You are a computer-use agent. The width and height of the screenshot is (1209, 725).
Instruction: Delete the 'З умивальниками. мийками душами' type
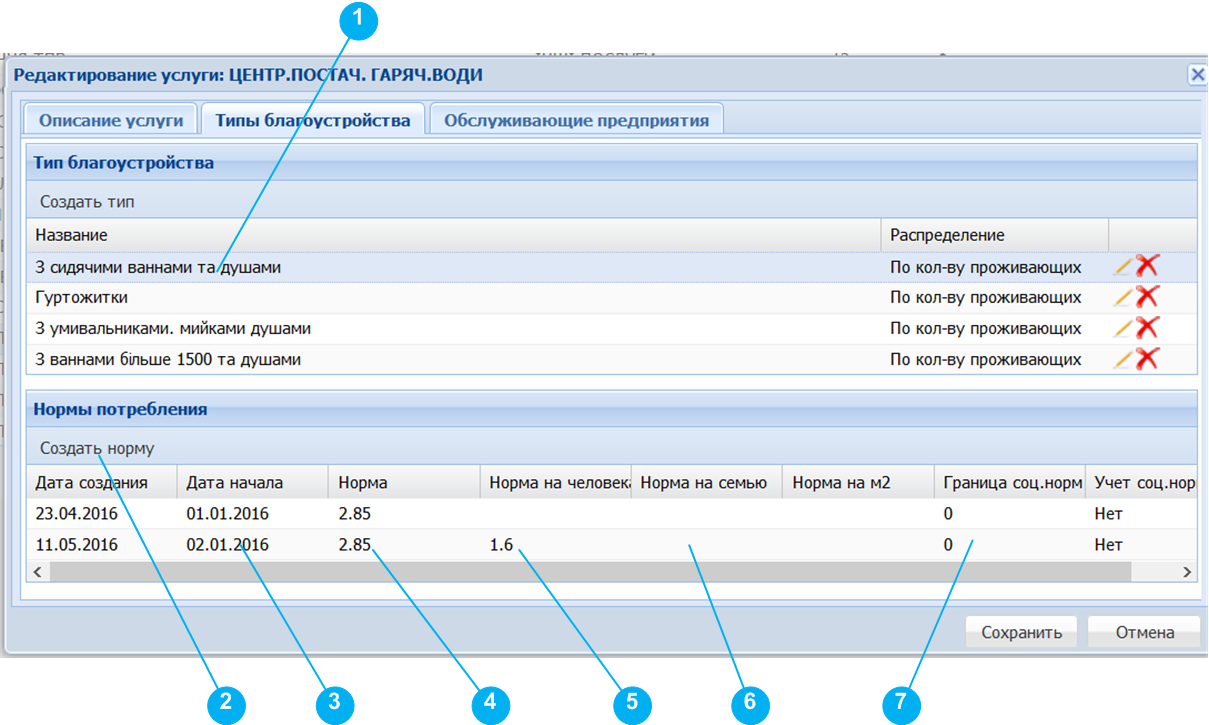[x=1147, y=327]
